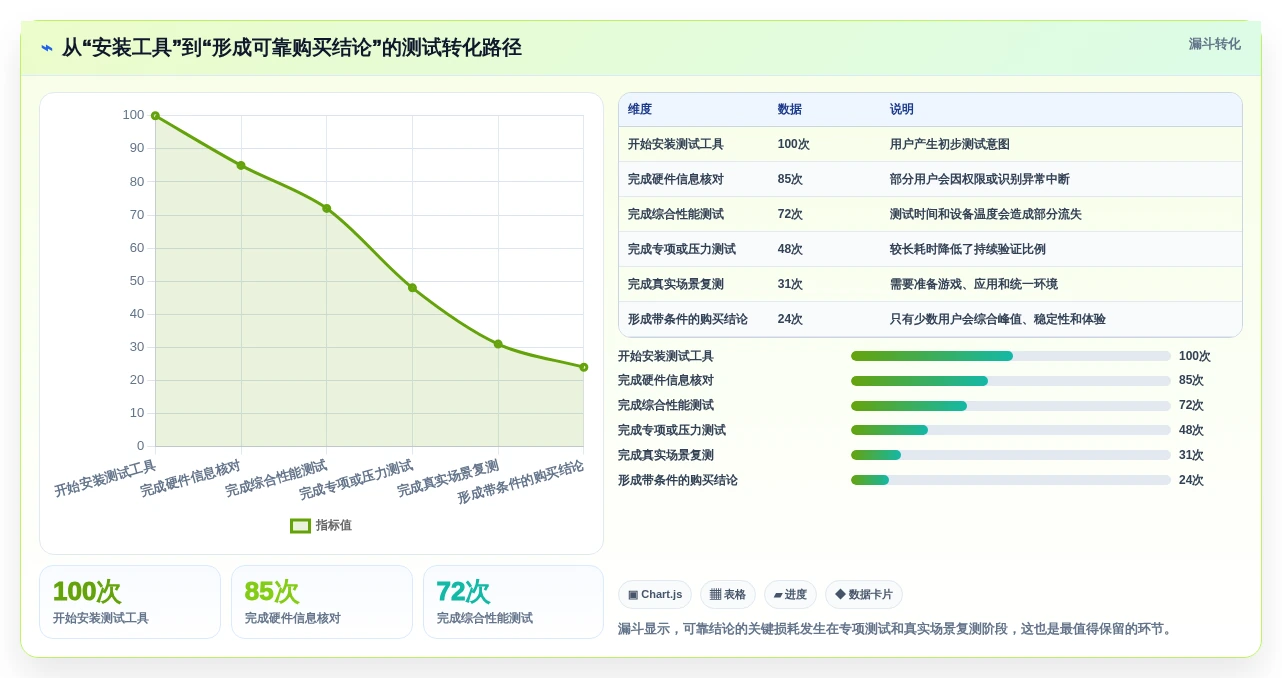This screenshot has width=1282, height=678.
Task: Open the 100次 开始安装测试工具 card
Action: click(x=130, y=602)
